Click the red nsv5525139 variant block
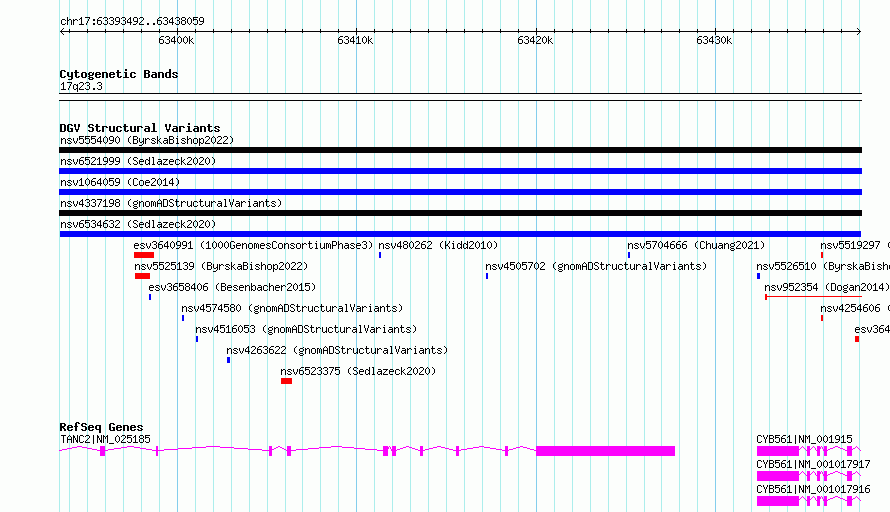This screenshot has height=512, width=890. [142, 276]
